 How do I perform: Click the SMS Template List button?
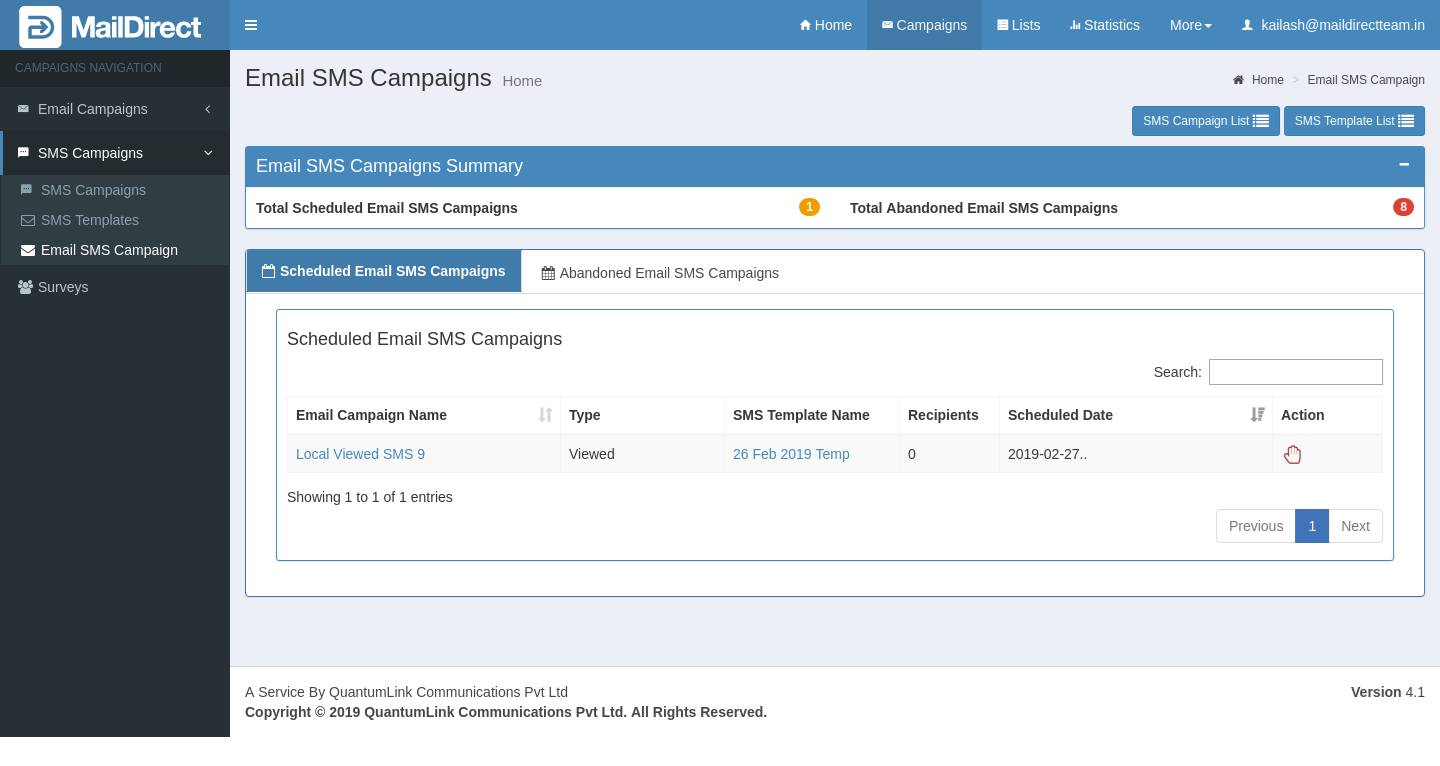click(1354, 121)
